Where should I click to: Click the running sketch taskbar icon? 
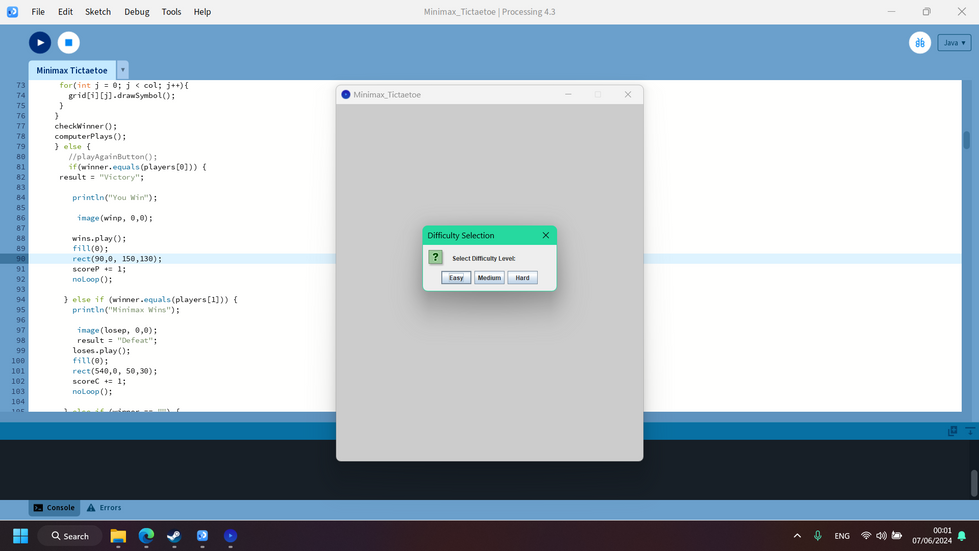230,536
